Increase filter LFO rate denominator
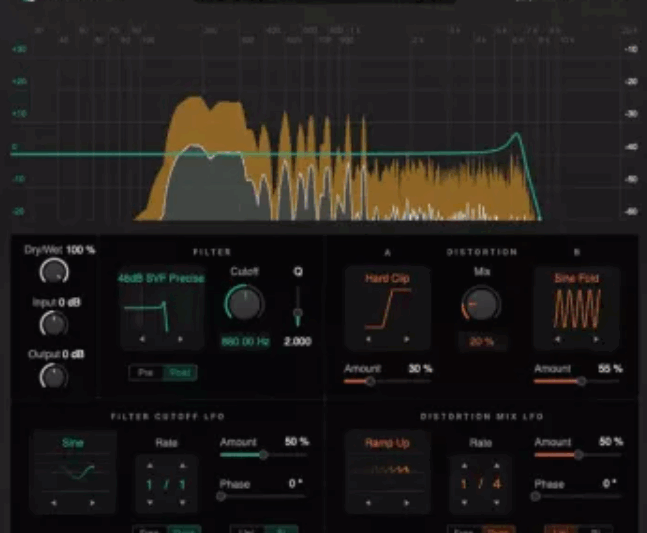The image size is (647, 533). (x=182, y=466)
